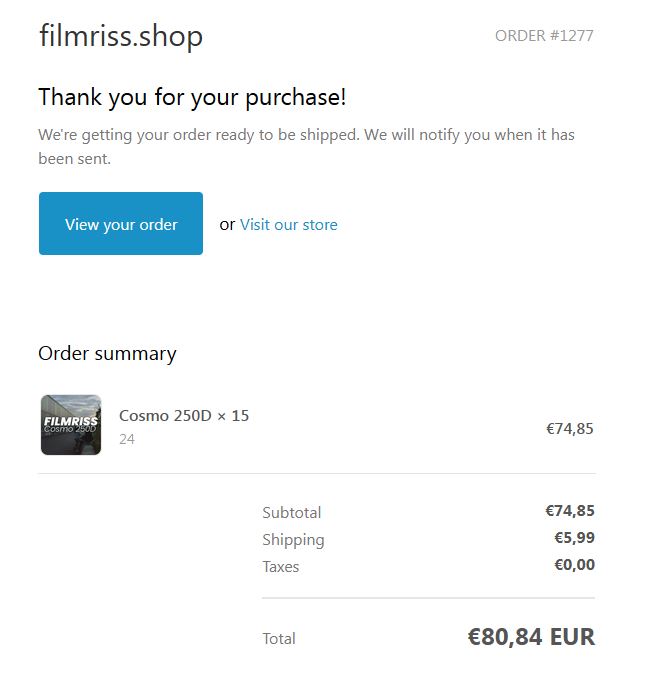
Task: Click the taxes amount €0,00
Action: (574, 565)
